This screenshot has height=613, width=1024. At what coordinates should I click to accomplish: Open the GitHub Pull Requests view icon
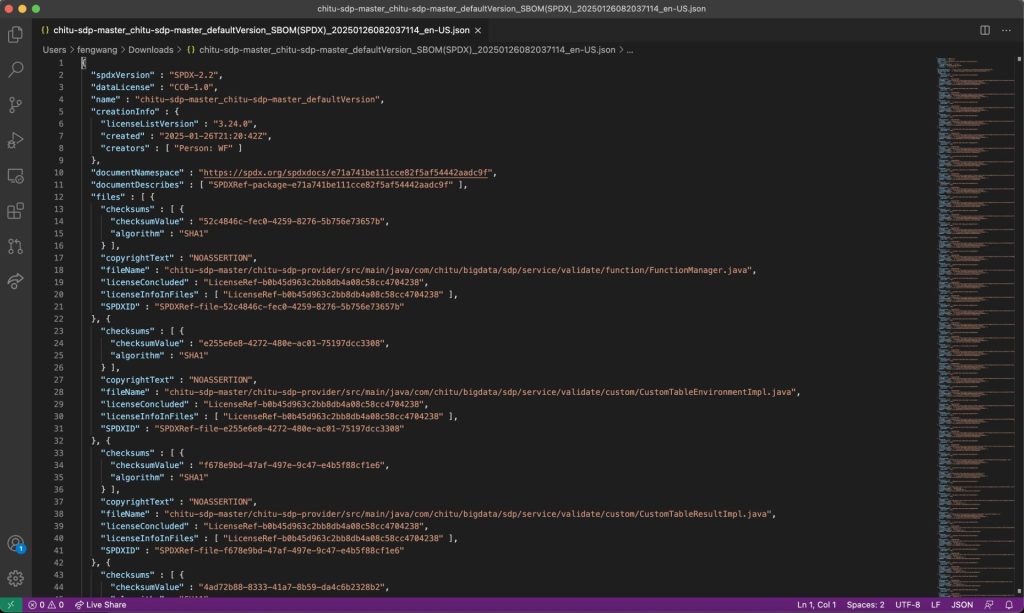14,248
